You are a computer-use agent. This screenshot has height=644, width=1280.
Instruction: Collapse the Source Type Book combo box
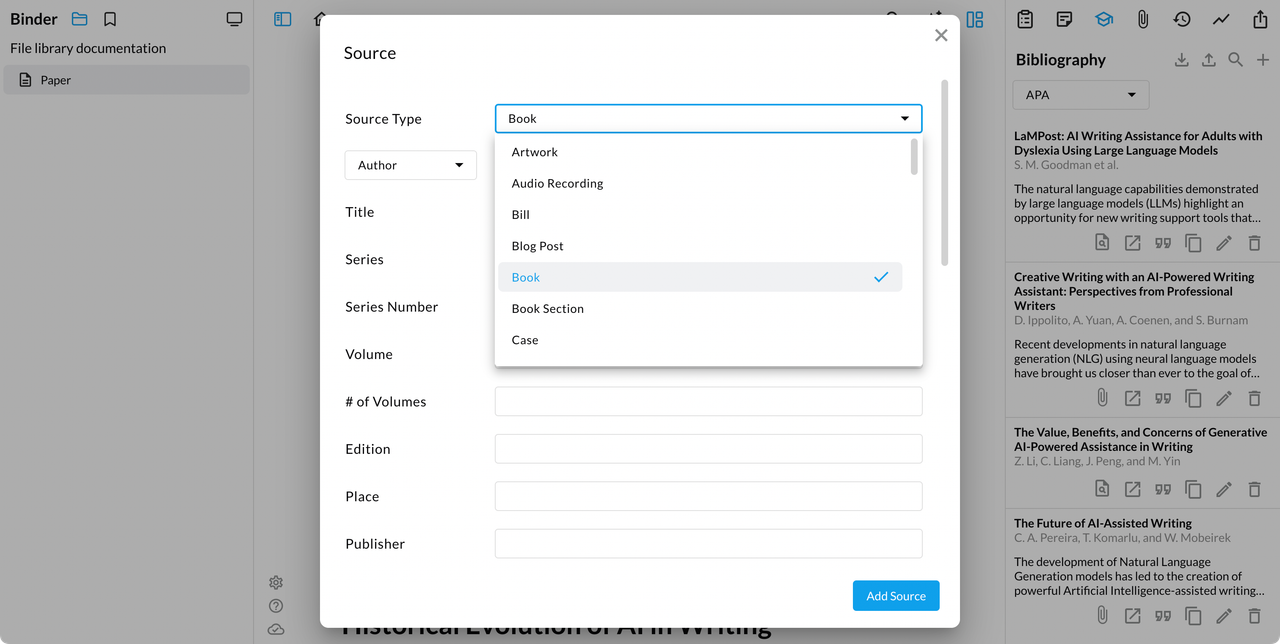pyautogui.click(x=708, y=119)
